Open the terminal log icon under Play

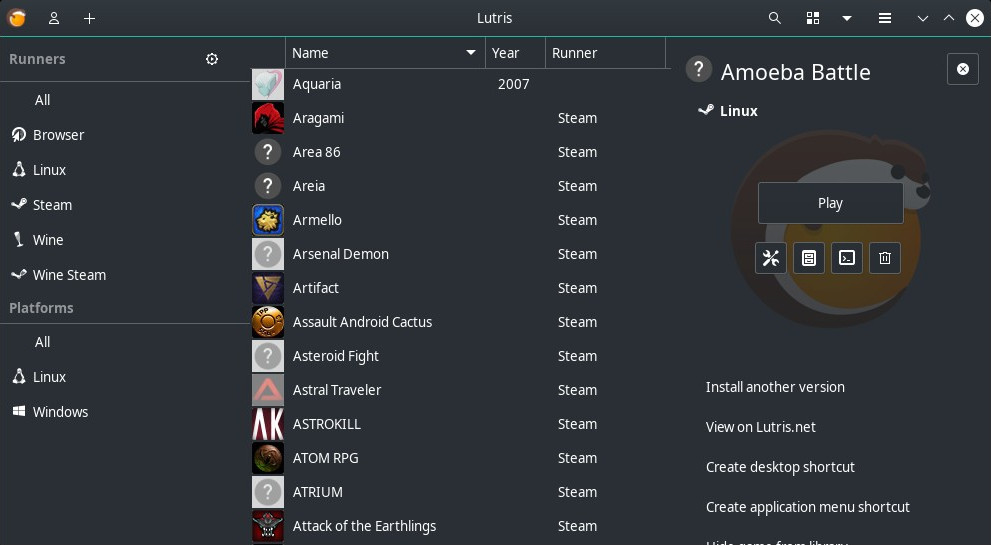pyautogui.click(x=847, y=258)
